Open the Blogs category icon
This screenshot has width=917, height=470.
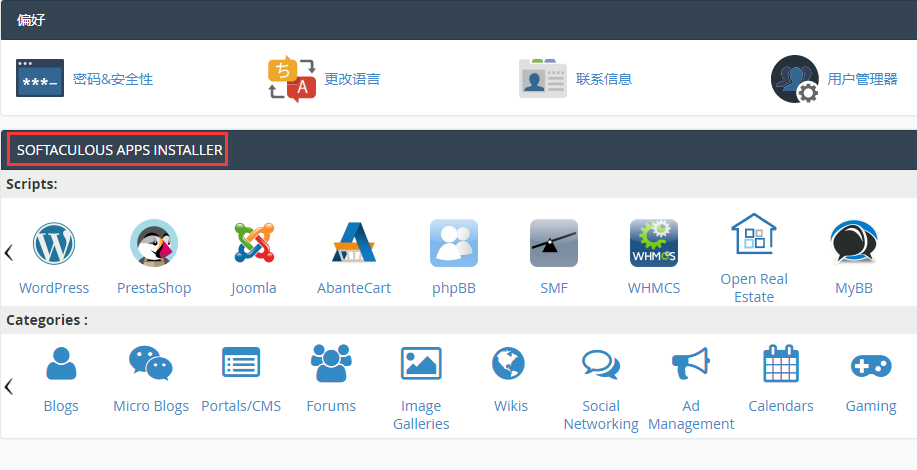pos(61,363)
